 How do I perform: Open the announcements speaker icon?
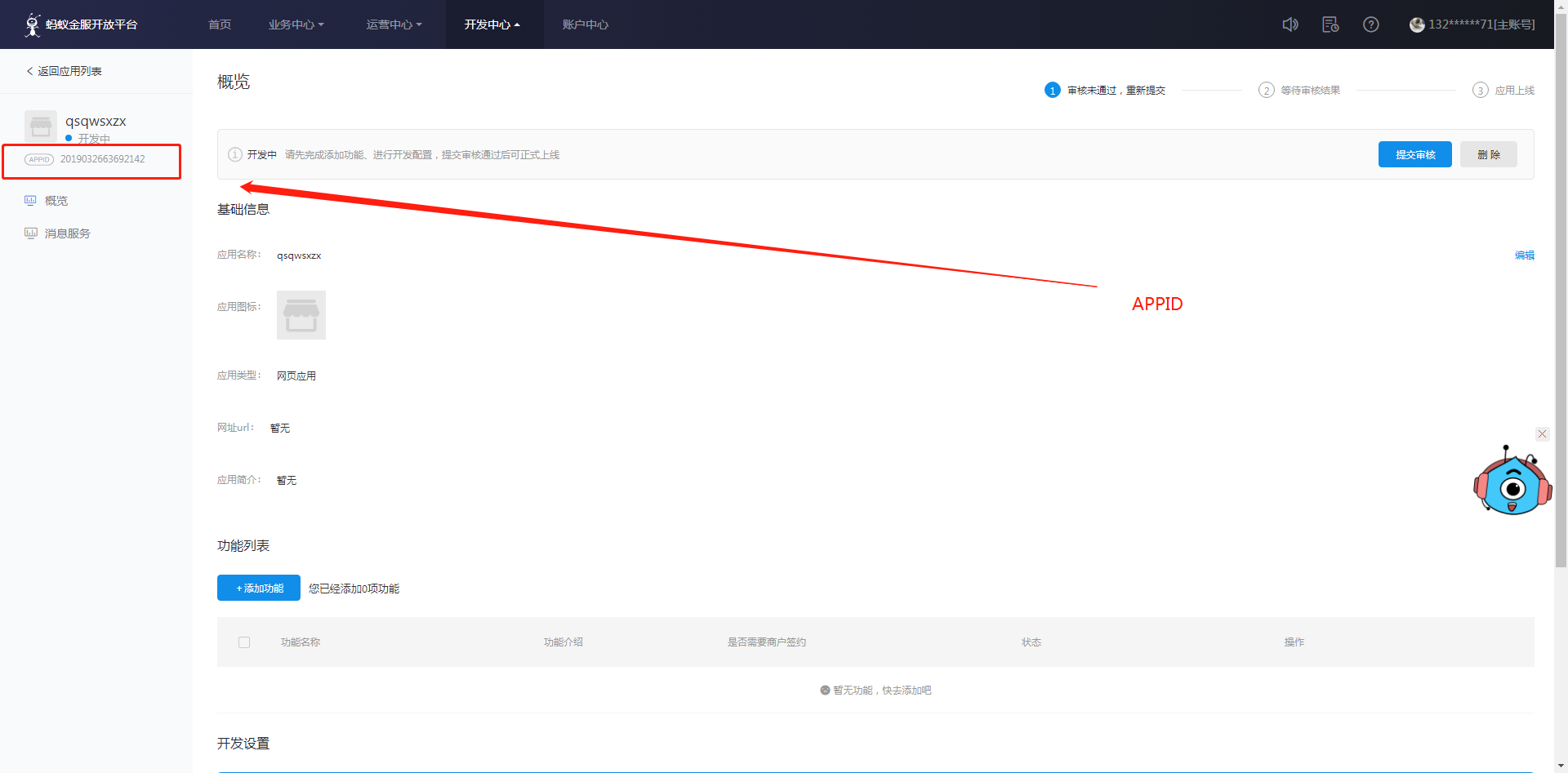(x=1290, y=24)
